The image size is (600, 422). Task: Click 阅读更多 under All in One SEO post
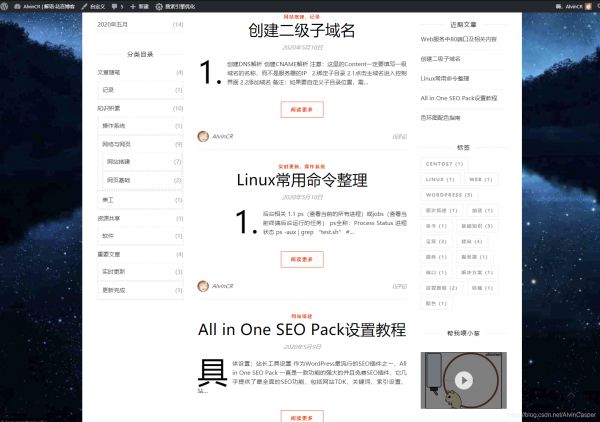[302, 416]
